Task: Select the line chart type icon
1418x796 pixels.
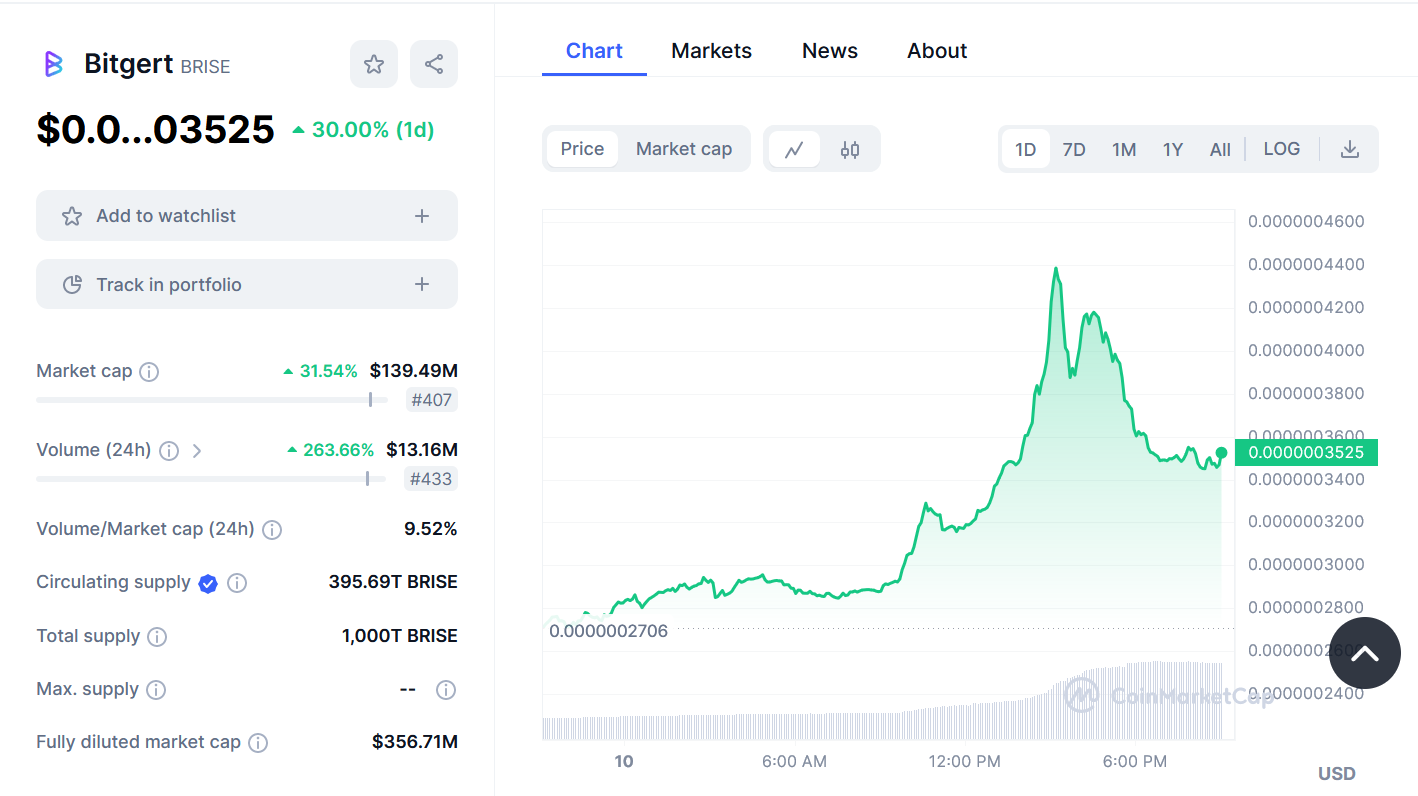Action: click(x=794, y=150)
